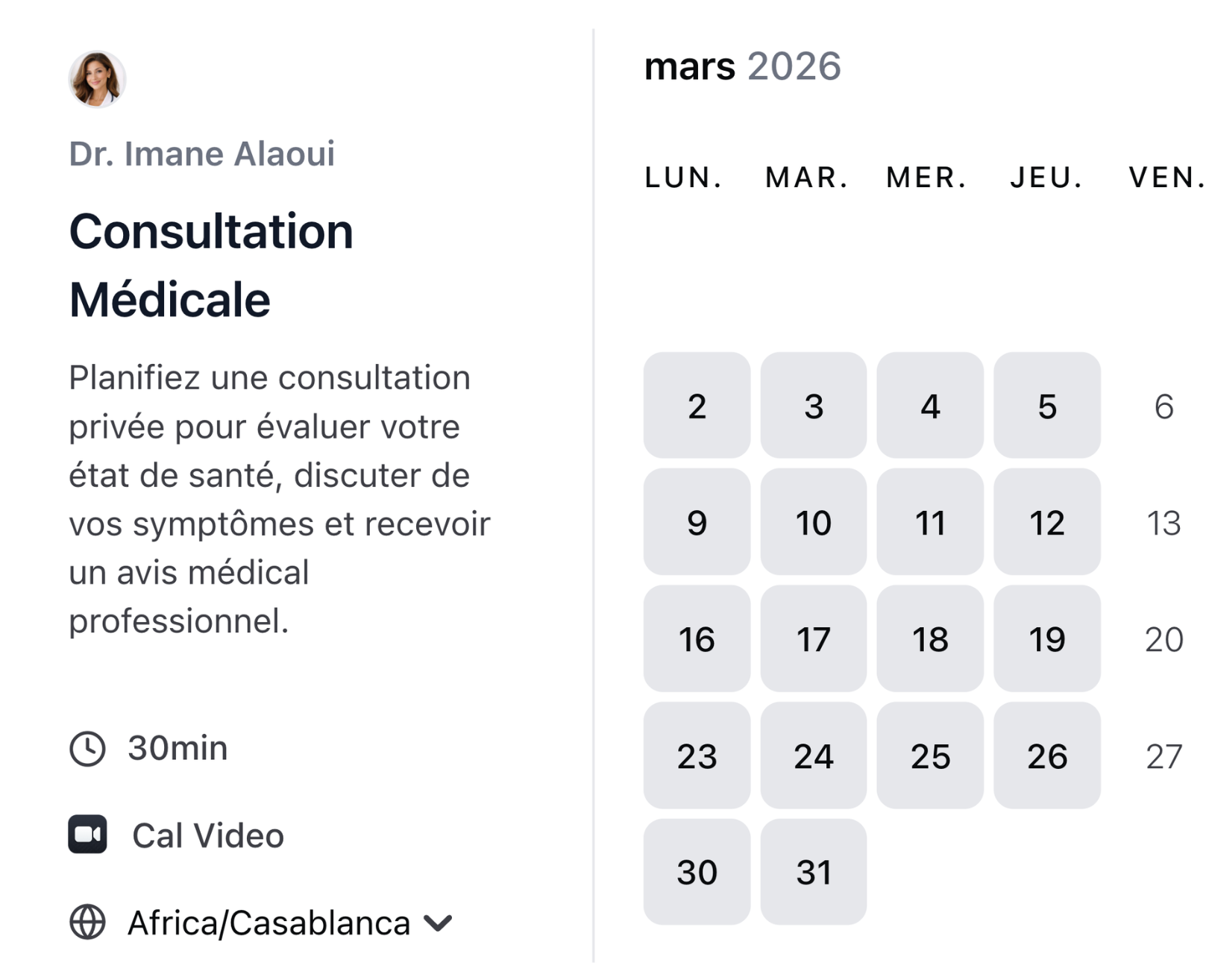The width and height of the screenshot is (1206, 980).
Task: Select March 12 on the calendar
Action: (x=1046, y=523)
